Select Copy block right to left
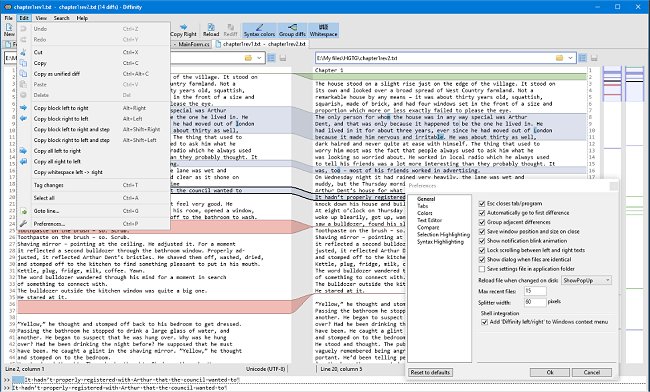The height and width of the screenshot is (392, 650). pyautogui.click(x=94, y=119)
